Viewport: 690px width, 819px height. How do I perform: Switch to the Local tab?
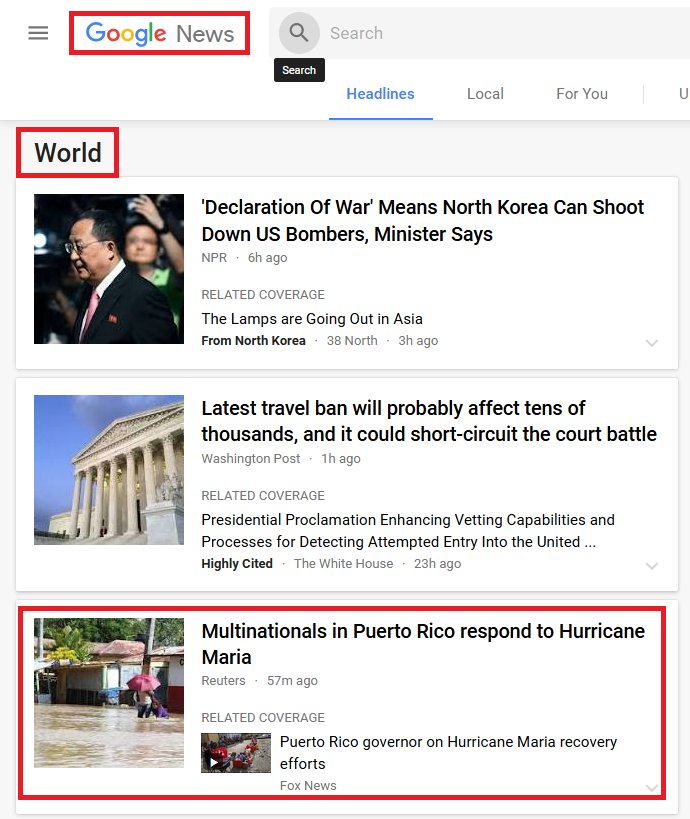point(485,93)
